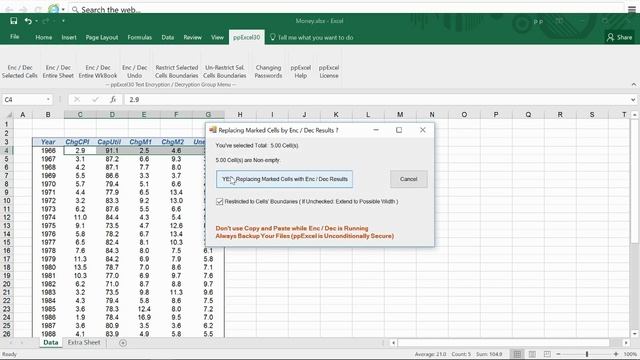Switch to the Home ribbon tab
The width and height of the screenshot is (640, 360).
coord(44,37)
